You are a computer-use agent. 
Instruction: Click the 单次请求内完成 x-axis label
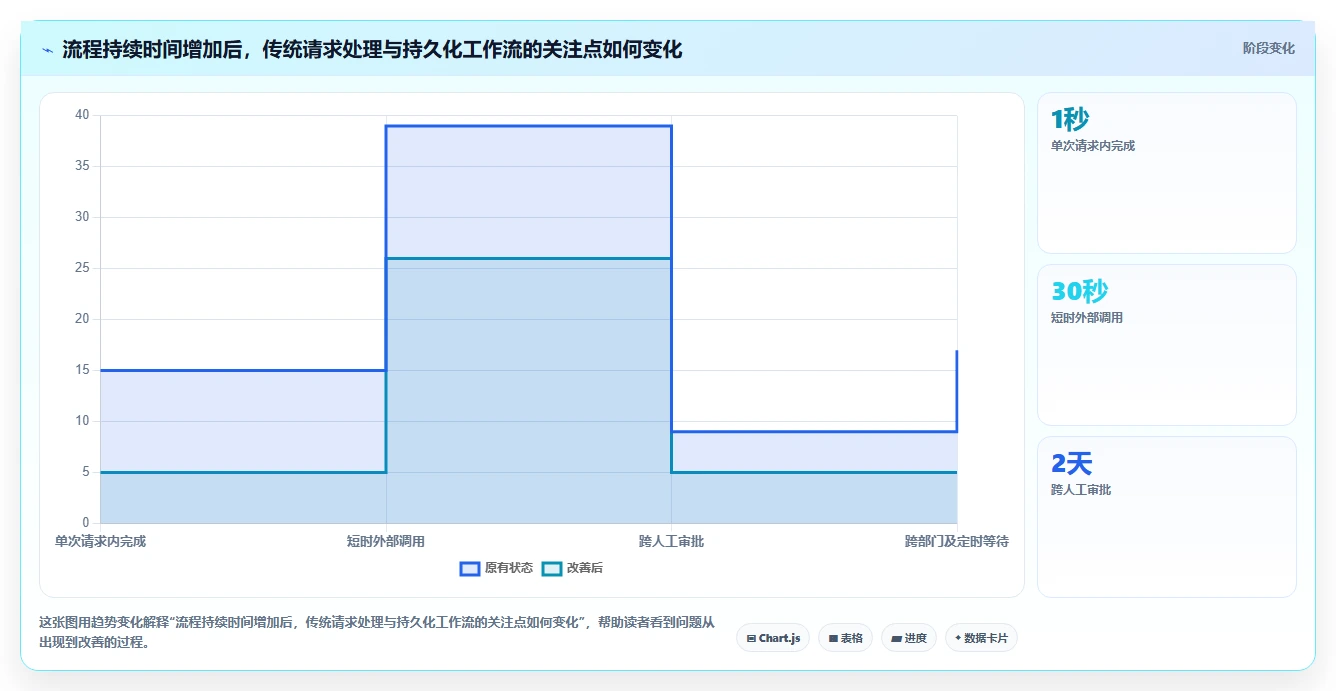[x=100, y=541]
